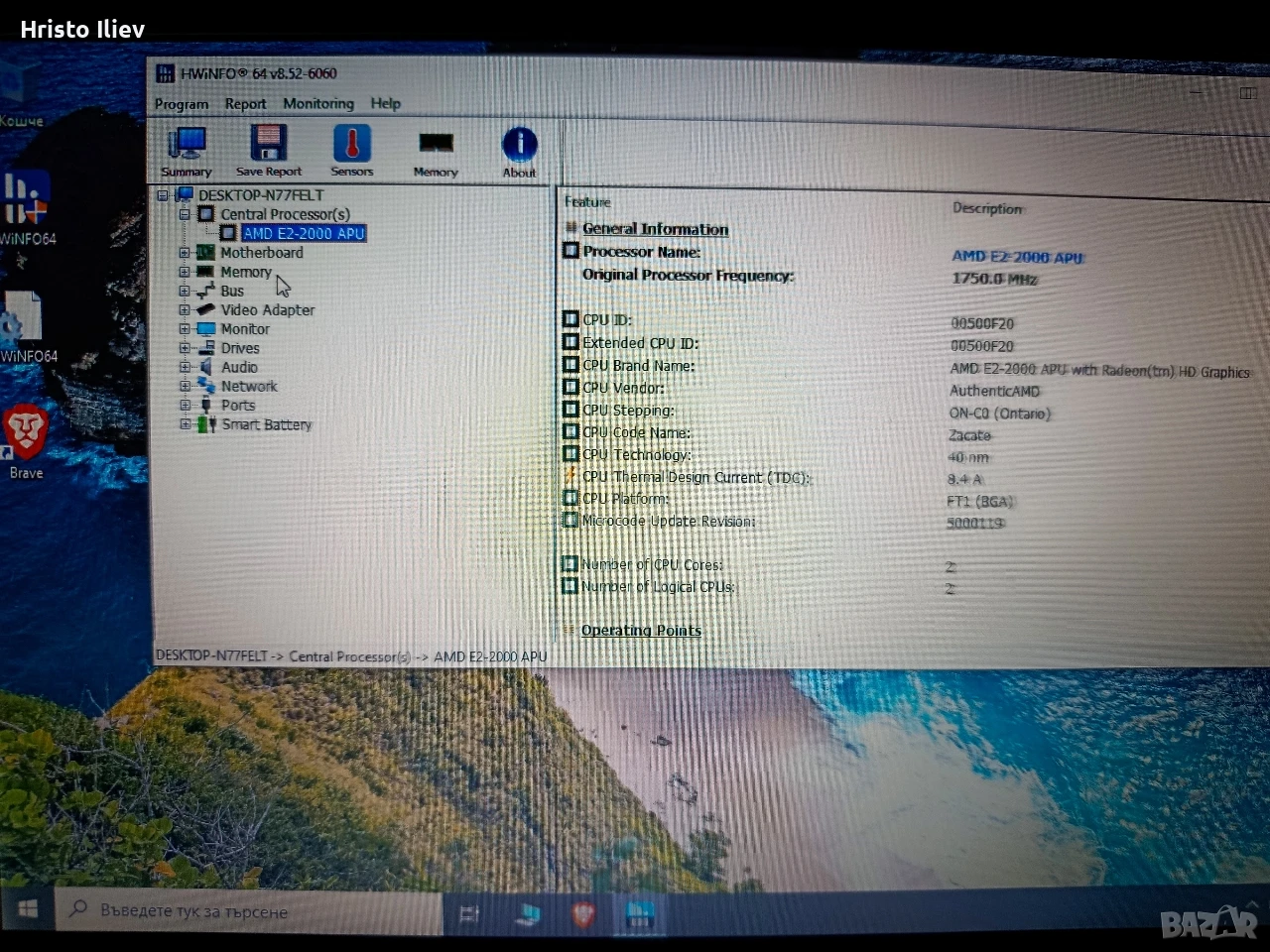
Task: Open the Help menu
Action: point(386,103)
